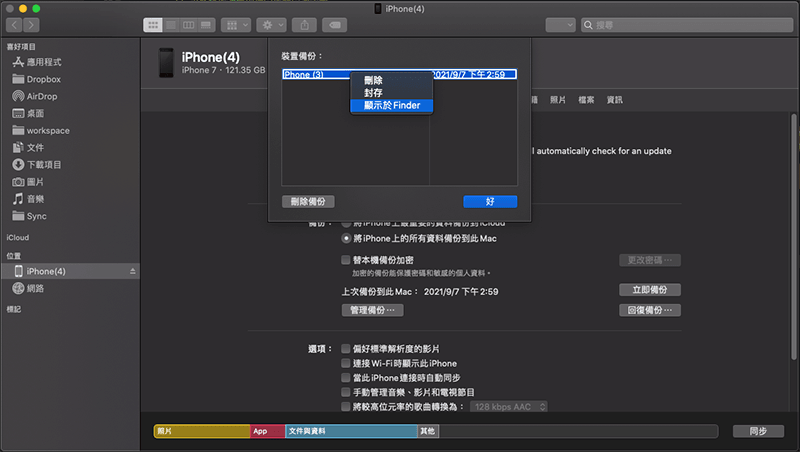Screen dimensions: 800x452
Task: Open 文件 in the sidebar
Action: click(x=28, y=147)
